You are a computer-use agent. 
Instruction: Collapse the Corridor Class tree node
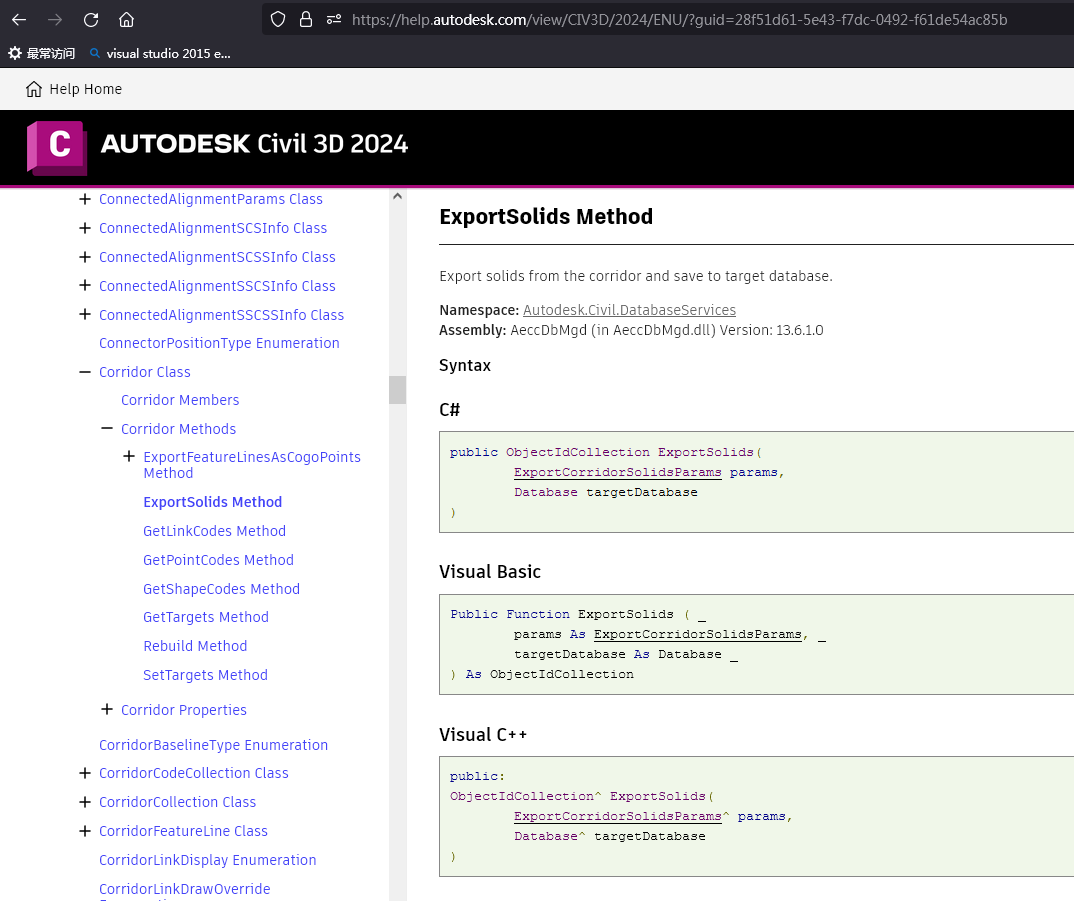[x=85, y=371]
